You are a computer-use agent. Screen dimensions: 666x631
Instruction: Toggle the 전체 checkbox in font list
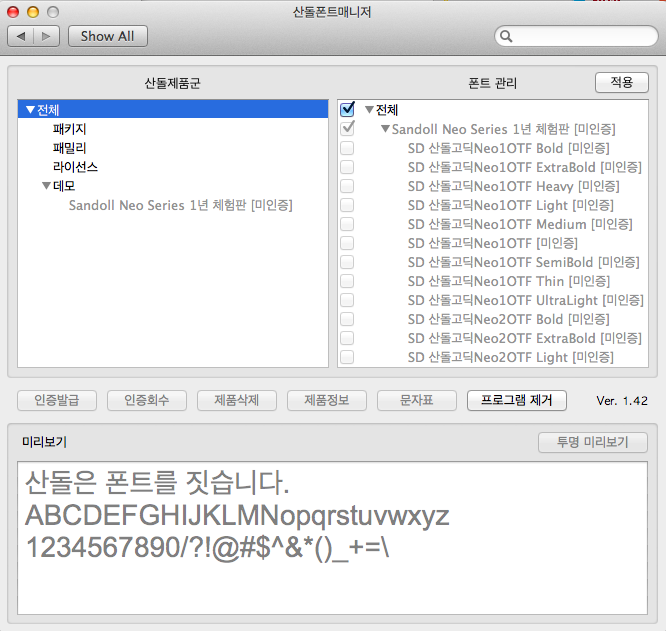347,110
